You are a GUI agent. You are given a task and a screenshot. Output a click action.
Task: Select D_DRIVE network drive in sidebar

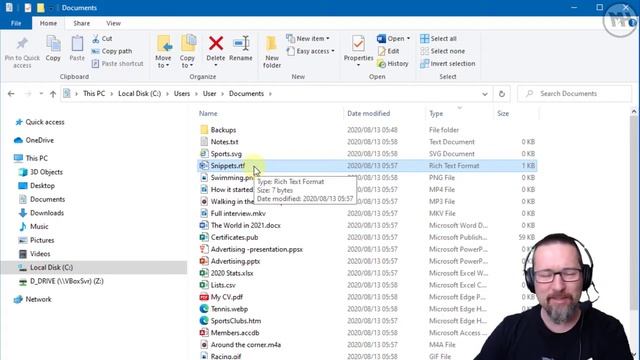tap(62, 281)
